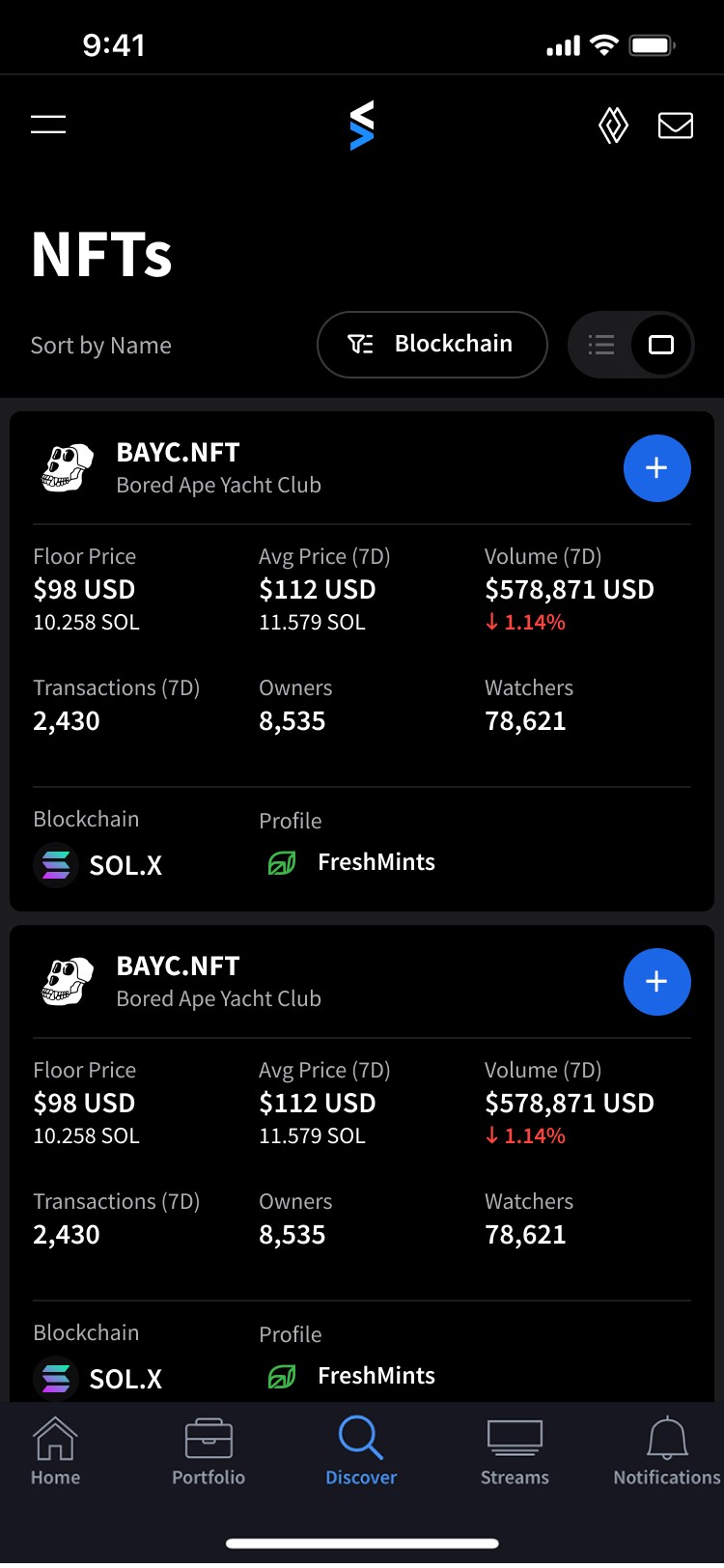This screenshot has height=1568, width=724.
Task: Open the Blockchain filter dropdown
Action: coord(432,345)
